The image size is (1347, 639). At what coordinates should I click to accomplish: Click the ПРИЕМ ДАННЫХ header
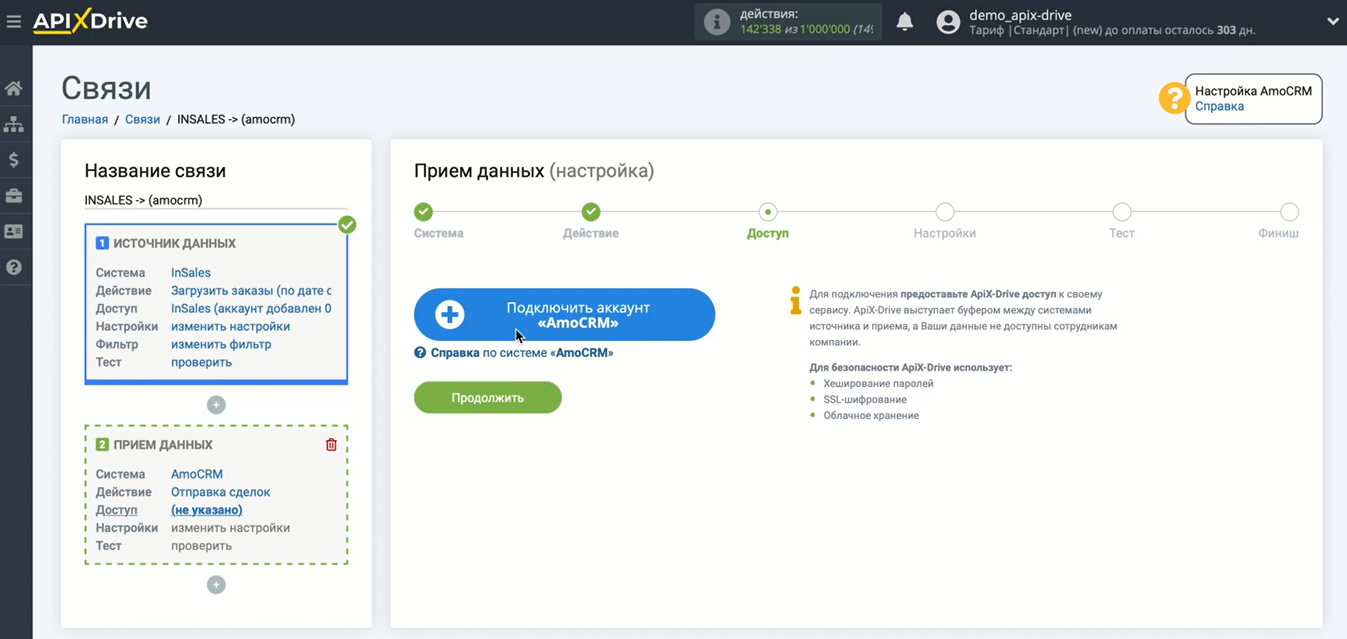(163, 445)
